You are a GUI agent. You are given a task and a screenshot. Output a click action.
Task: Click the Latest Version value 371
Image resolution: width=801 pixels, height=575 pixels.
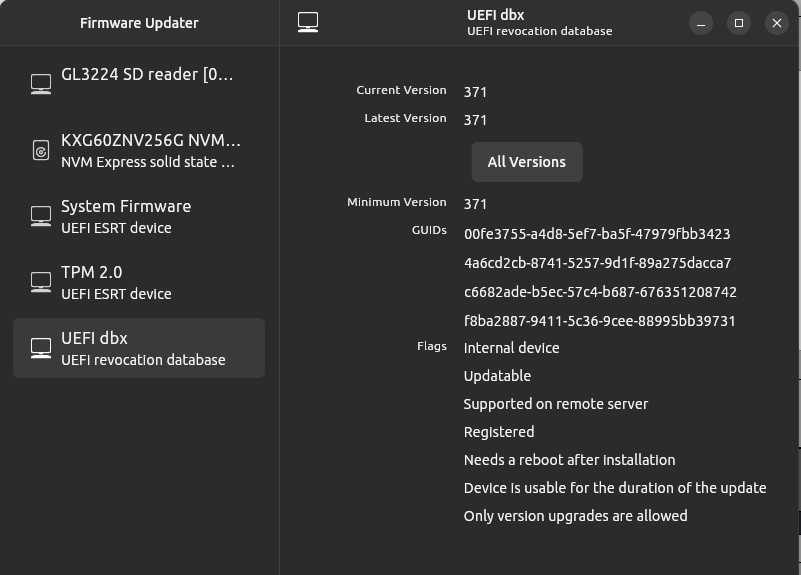click(x=475, y=120)
